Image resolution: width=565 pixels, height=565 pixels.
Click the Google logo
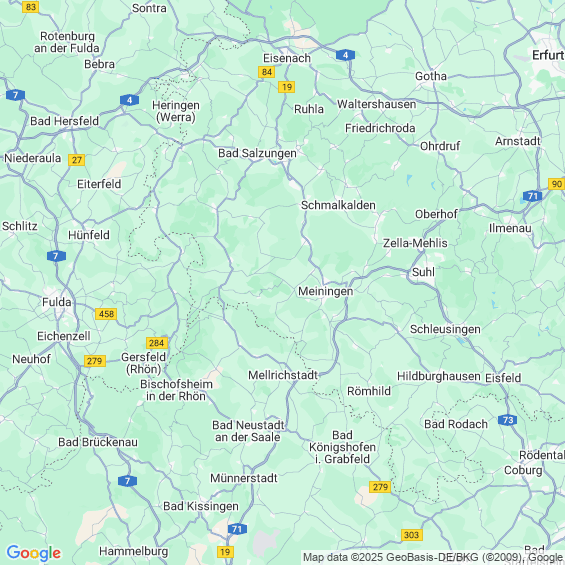(x=34, y=553)
